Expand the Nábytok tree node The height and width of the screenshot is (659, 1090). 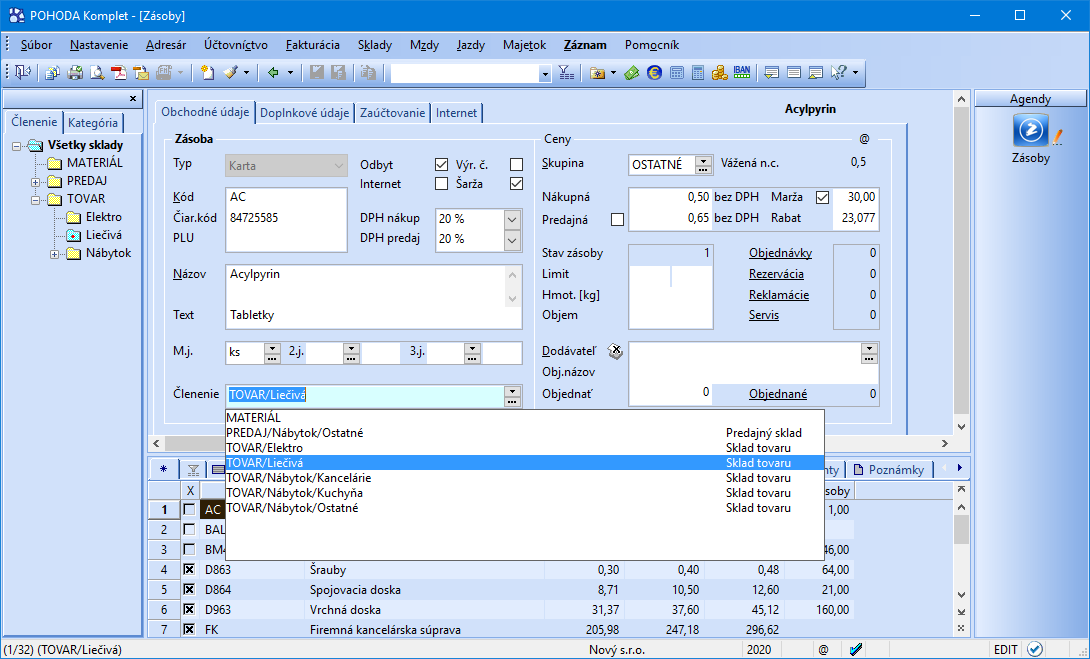pos(55,254)
